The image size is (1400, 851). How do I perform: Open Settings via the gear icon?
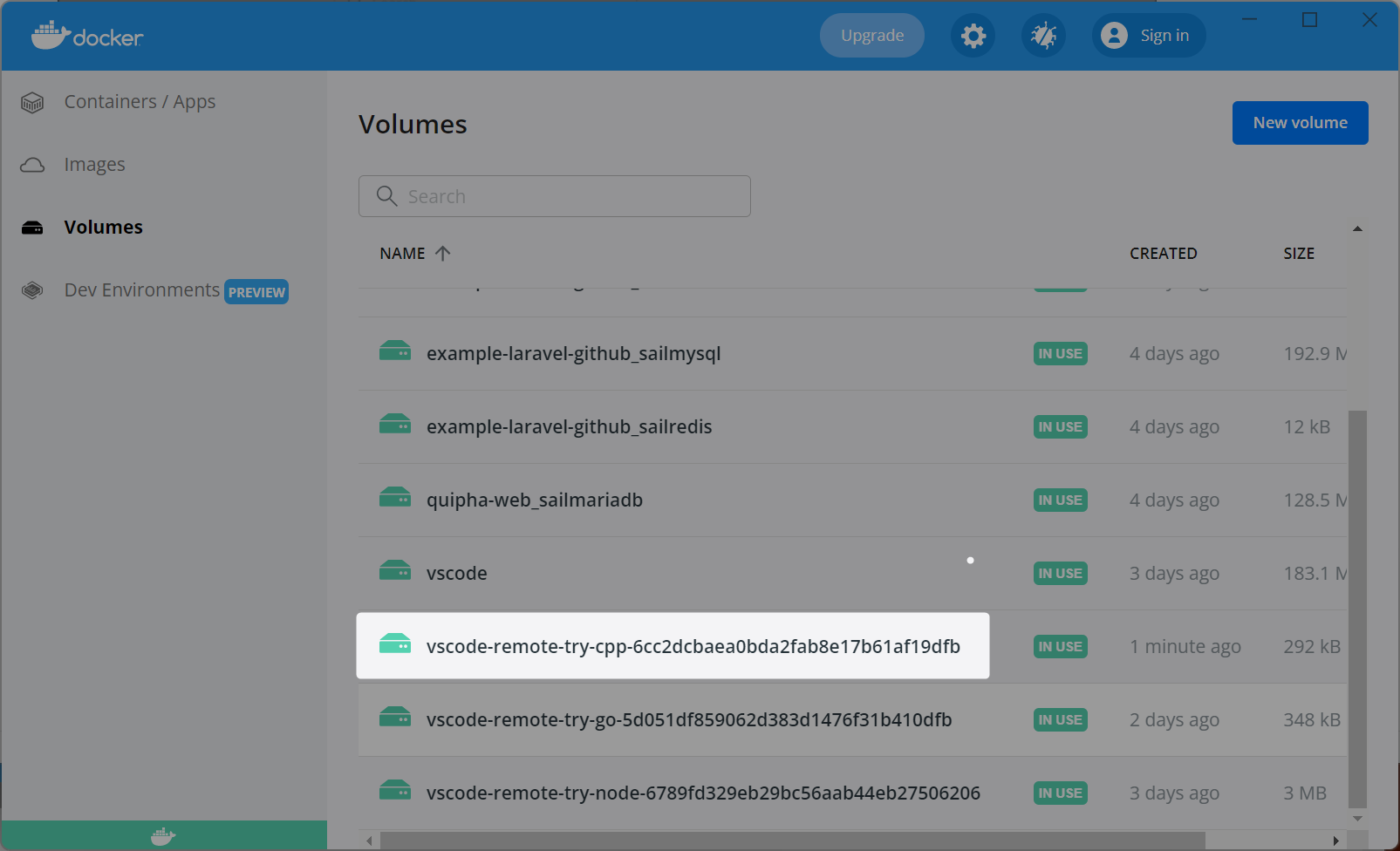tap(973, 36)
